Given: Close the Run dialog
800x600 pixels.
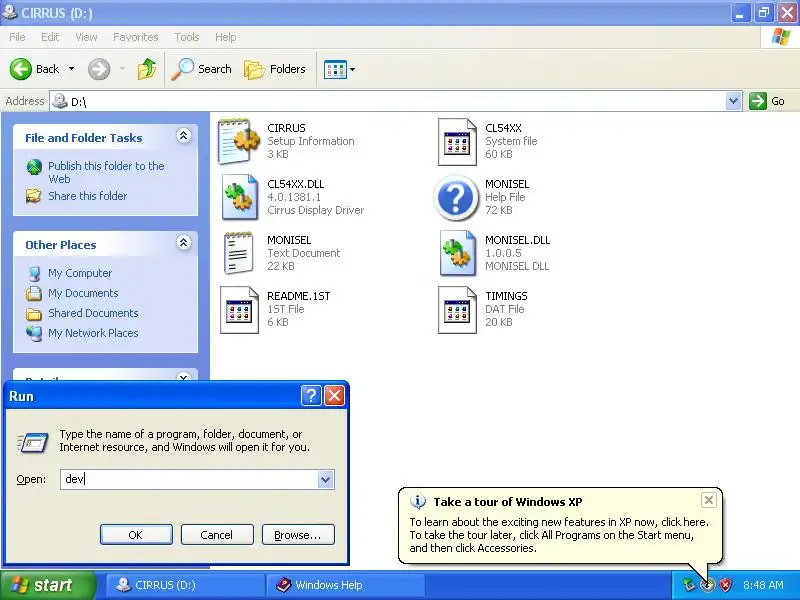Looking at the screenshot, I should [335, 395].
